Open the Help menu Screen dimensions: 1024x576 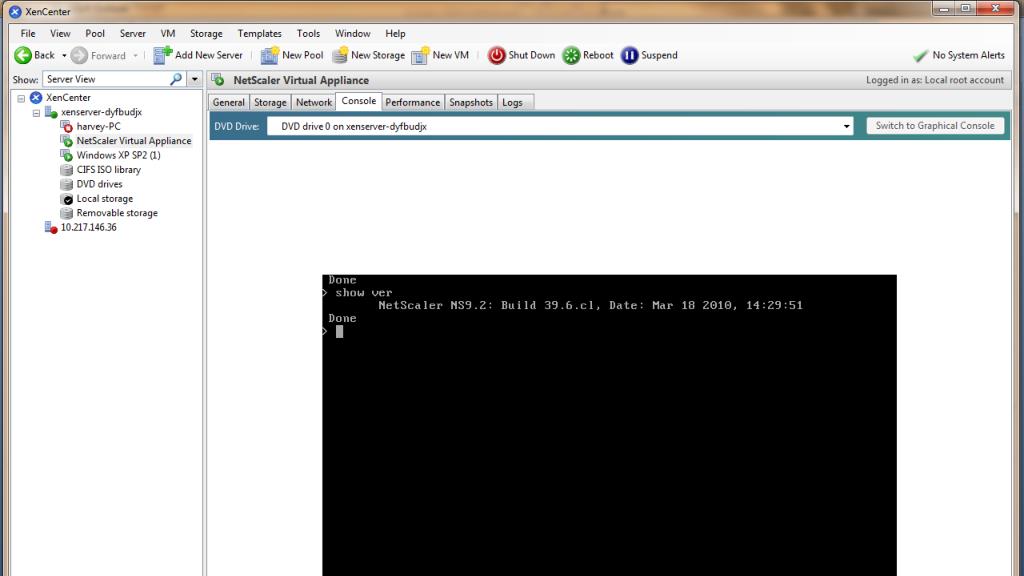395,33
